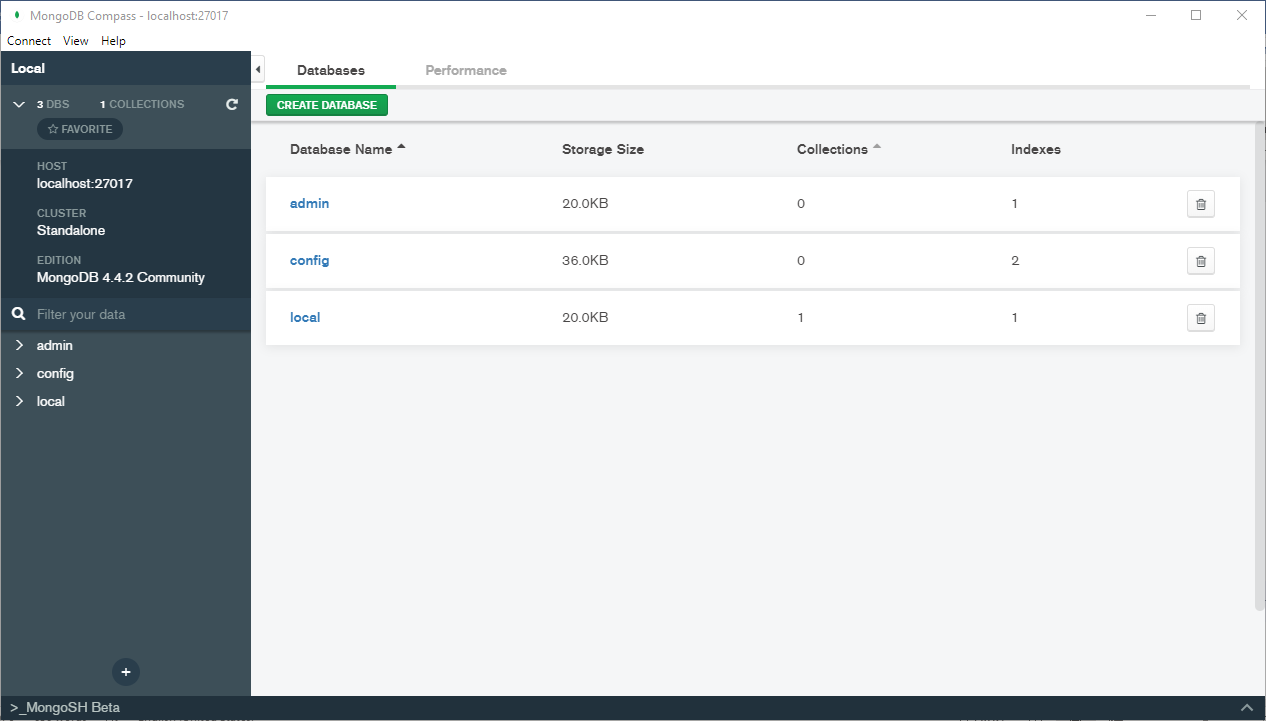1266x721 pixels.
Task: Click the vertical scrollbar of database list
Action: coord(1260,366)
